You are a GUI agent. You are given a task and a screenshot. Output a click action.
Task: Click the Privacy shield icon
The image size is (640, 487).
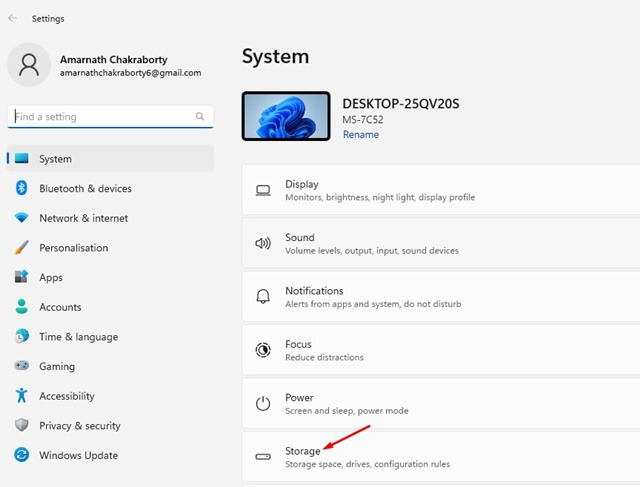point(21,425)
